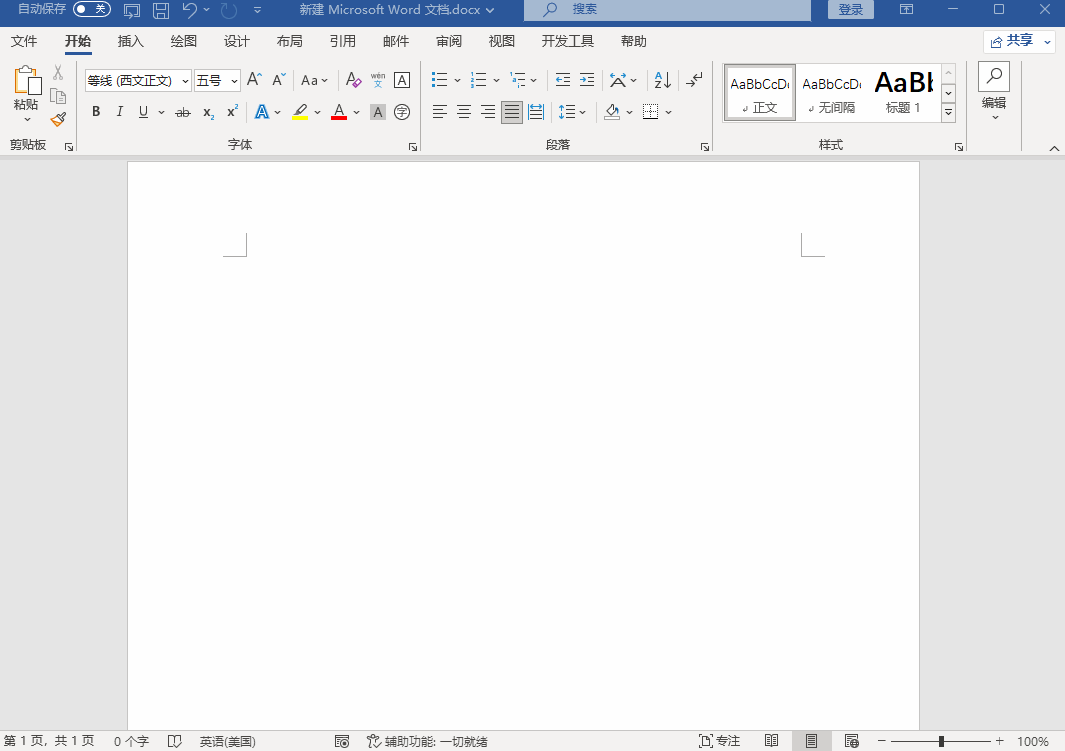Click the 搜索 search box in title bar
Screen dimensions: 1065x751
coord(667,9)
